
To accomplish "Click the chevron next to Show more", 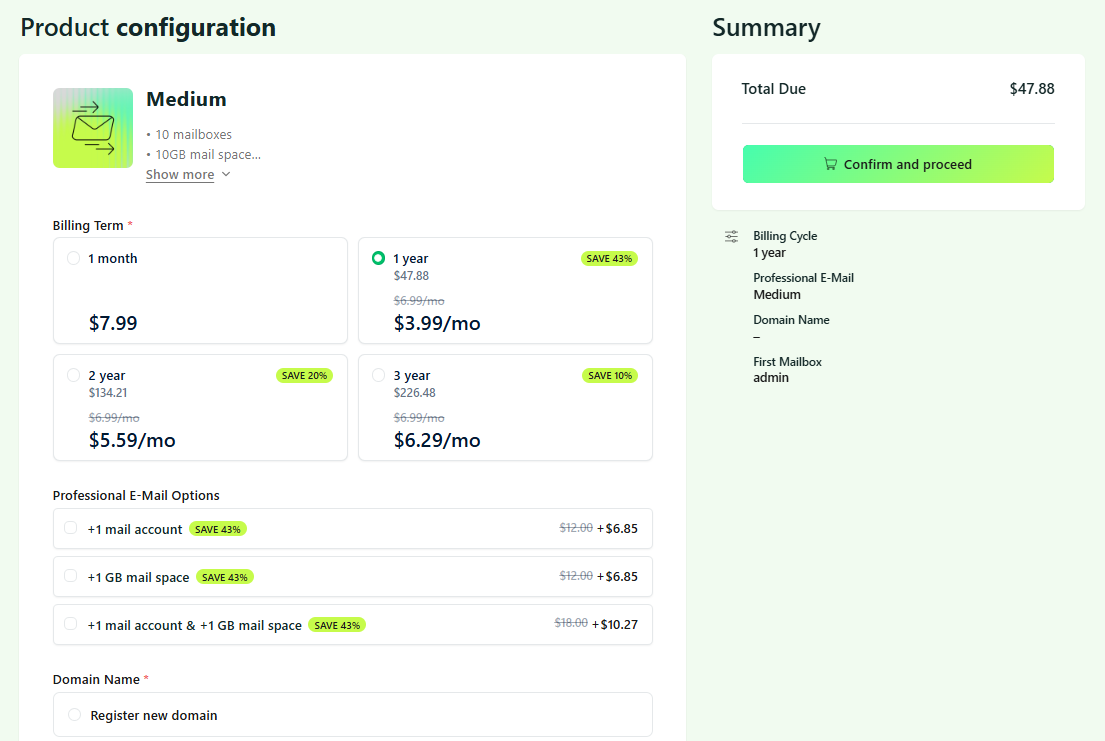I will click(226, 174).
